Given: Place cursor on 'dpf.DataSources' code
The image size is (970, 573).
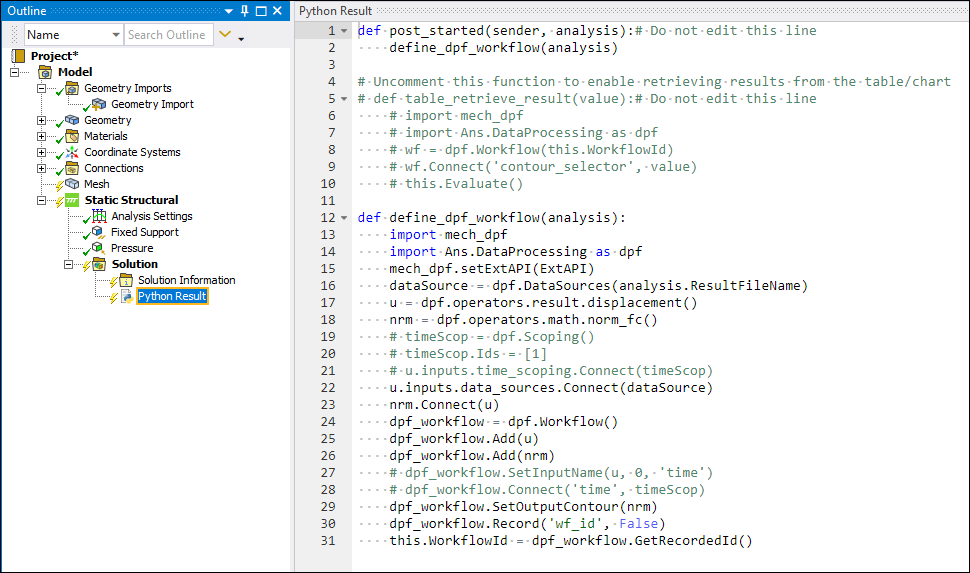Looking at the screenshot, I should click(551, 285).
